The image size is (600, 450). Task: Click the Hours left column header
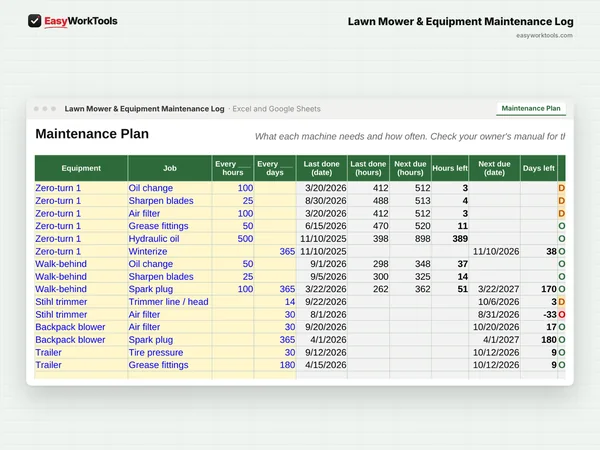(450, 168)
